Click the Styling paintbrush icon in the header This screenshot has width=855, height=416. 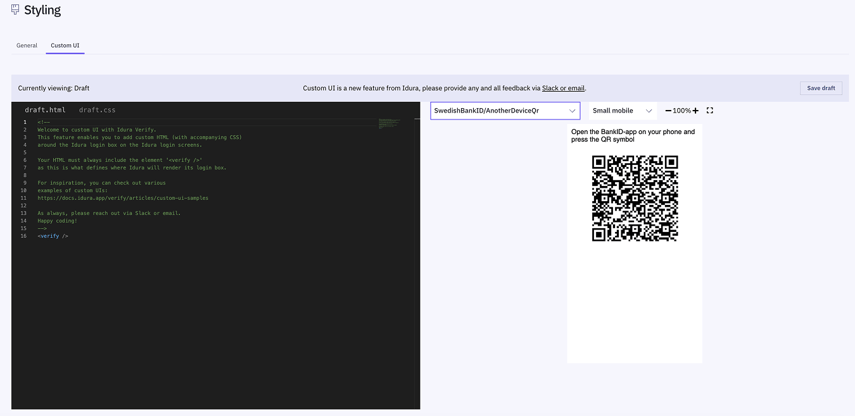click(x=15, y=10)
